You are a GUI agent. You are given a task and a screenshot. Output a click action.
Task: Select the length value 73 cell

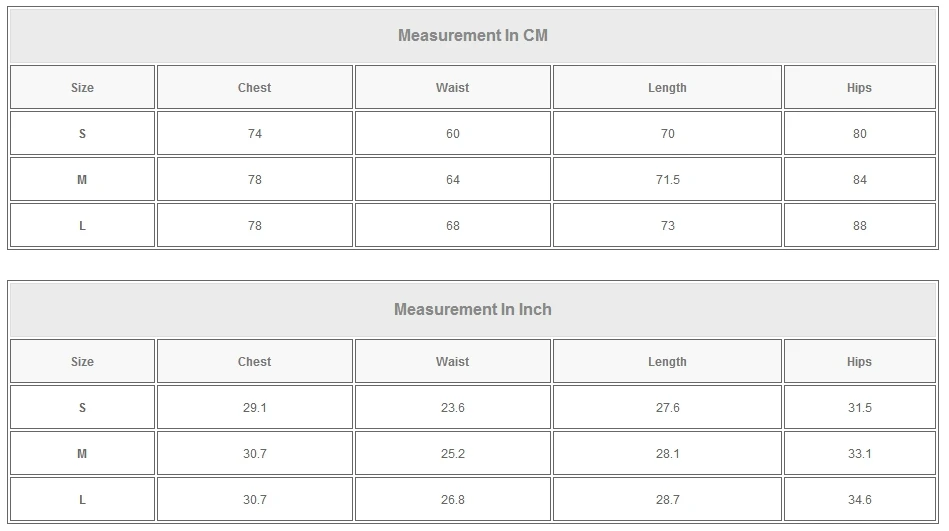667,226
